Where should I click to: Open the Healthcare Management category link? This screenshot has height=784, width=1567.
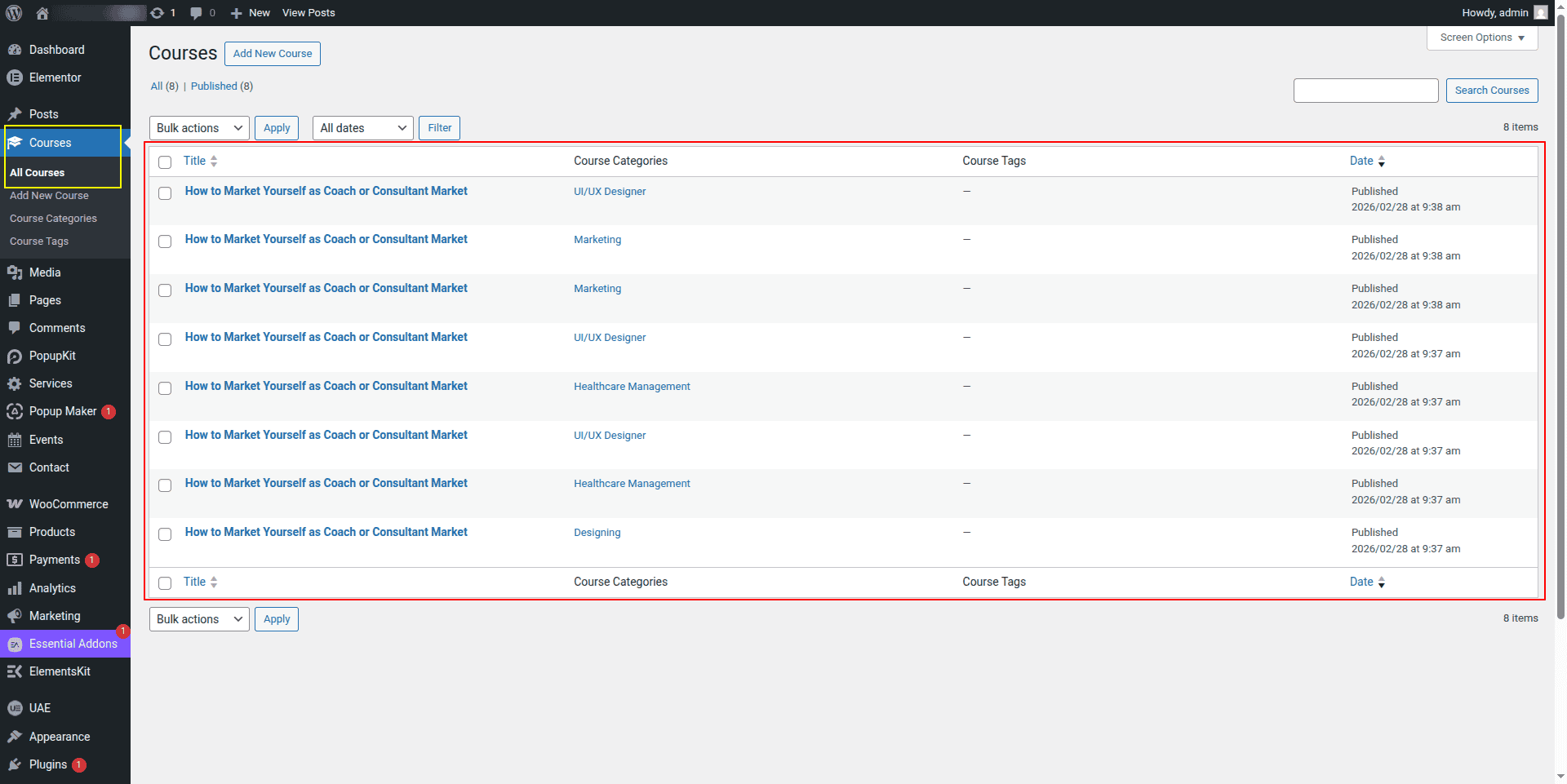click(x=632, y=387)
